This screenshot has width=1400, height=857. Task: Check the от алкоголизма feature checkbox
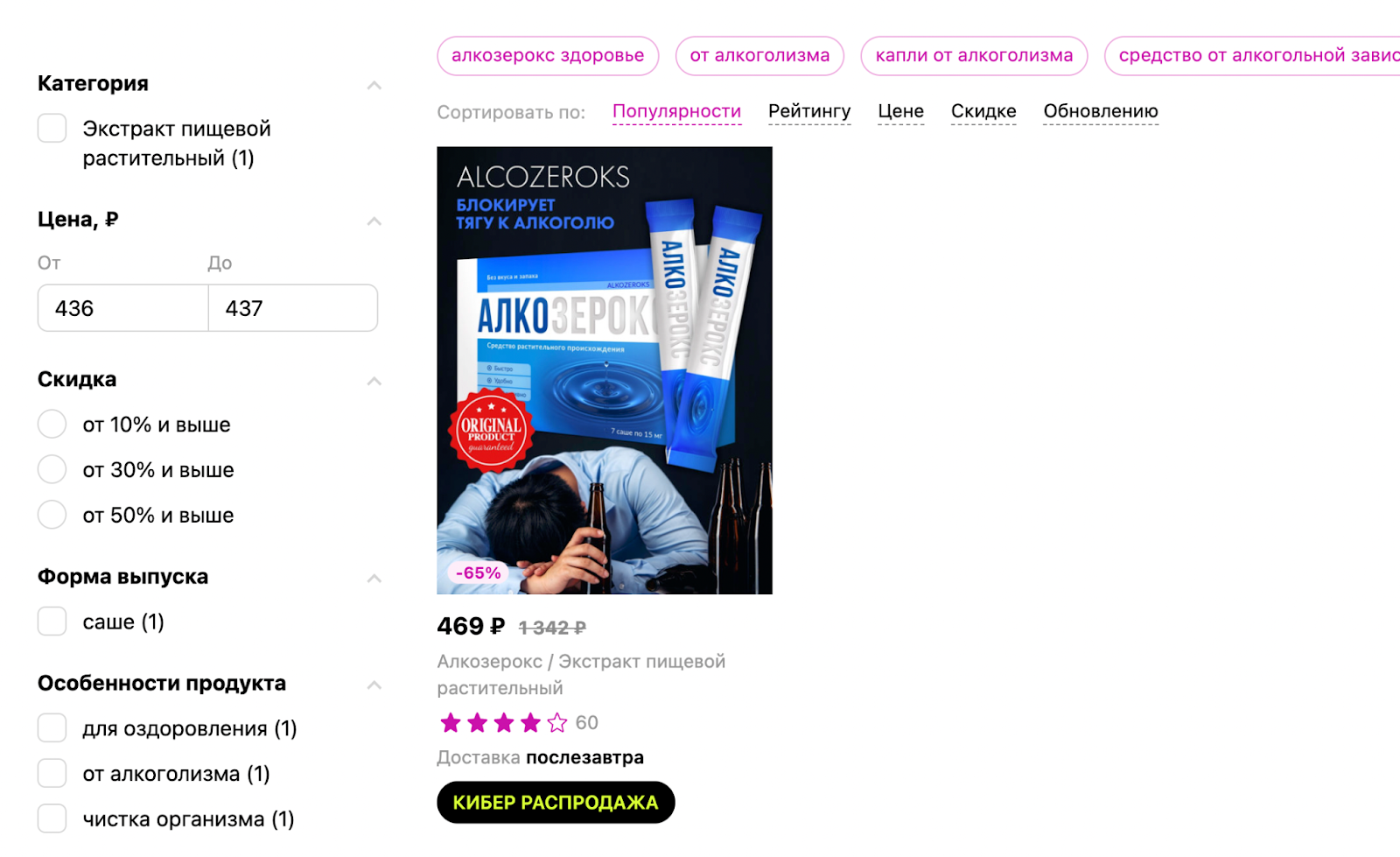coord(52,774)
